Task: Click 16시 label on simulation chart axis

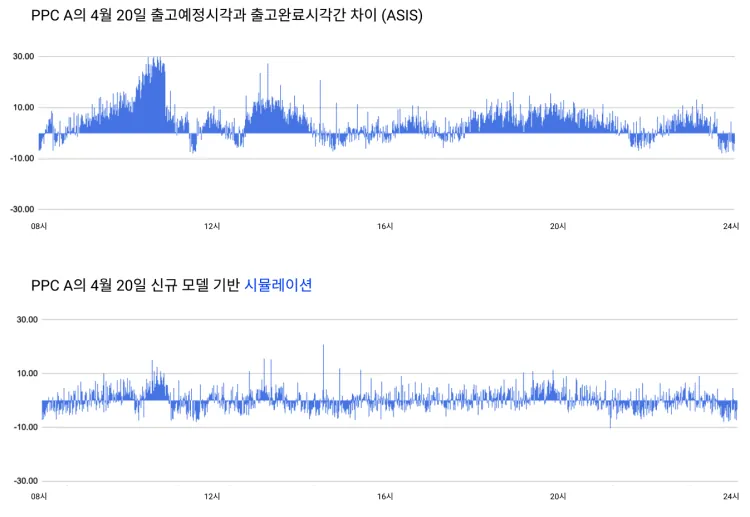Action: click(385, 496)
